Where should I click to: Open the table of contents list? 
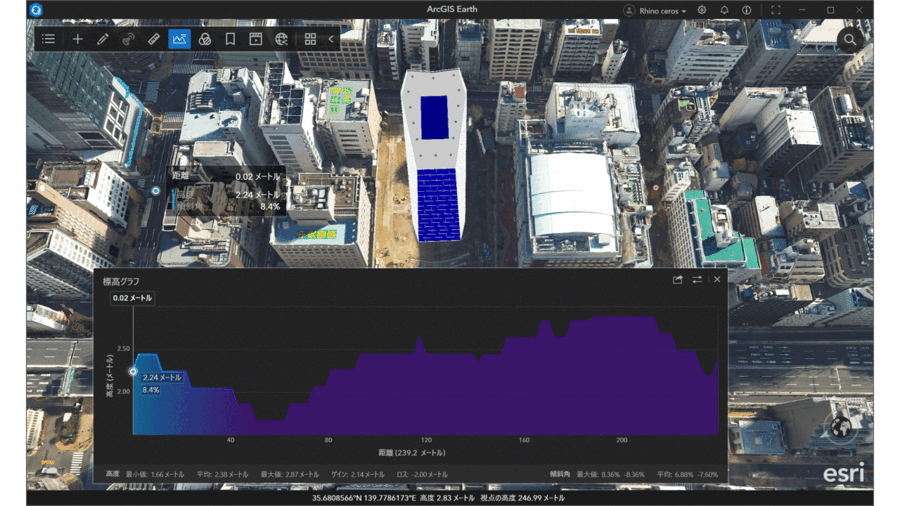point(48,39)
